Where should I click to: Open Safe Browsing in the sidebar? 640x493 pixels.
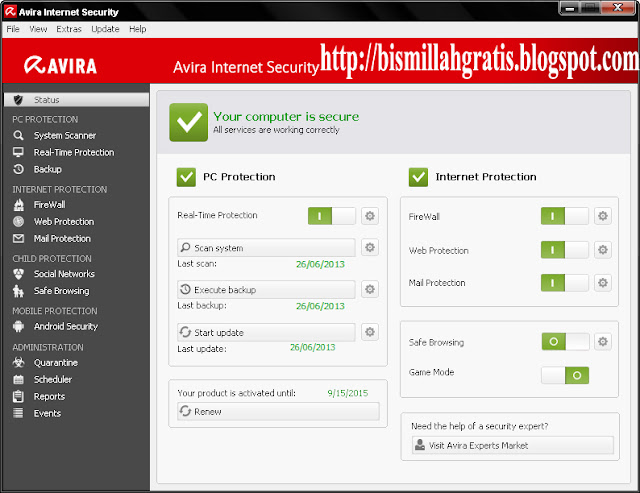point(62,291)
